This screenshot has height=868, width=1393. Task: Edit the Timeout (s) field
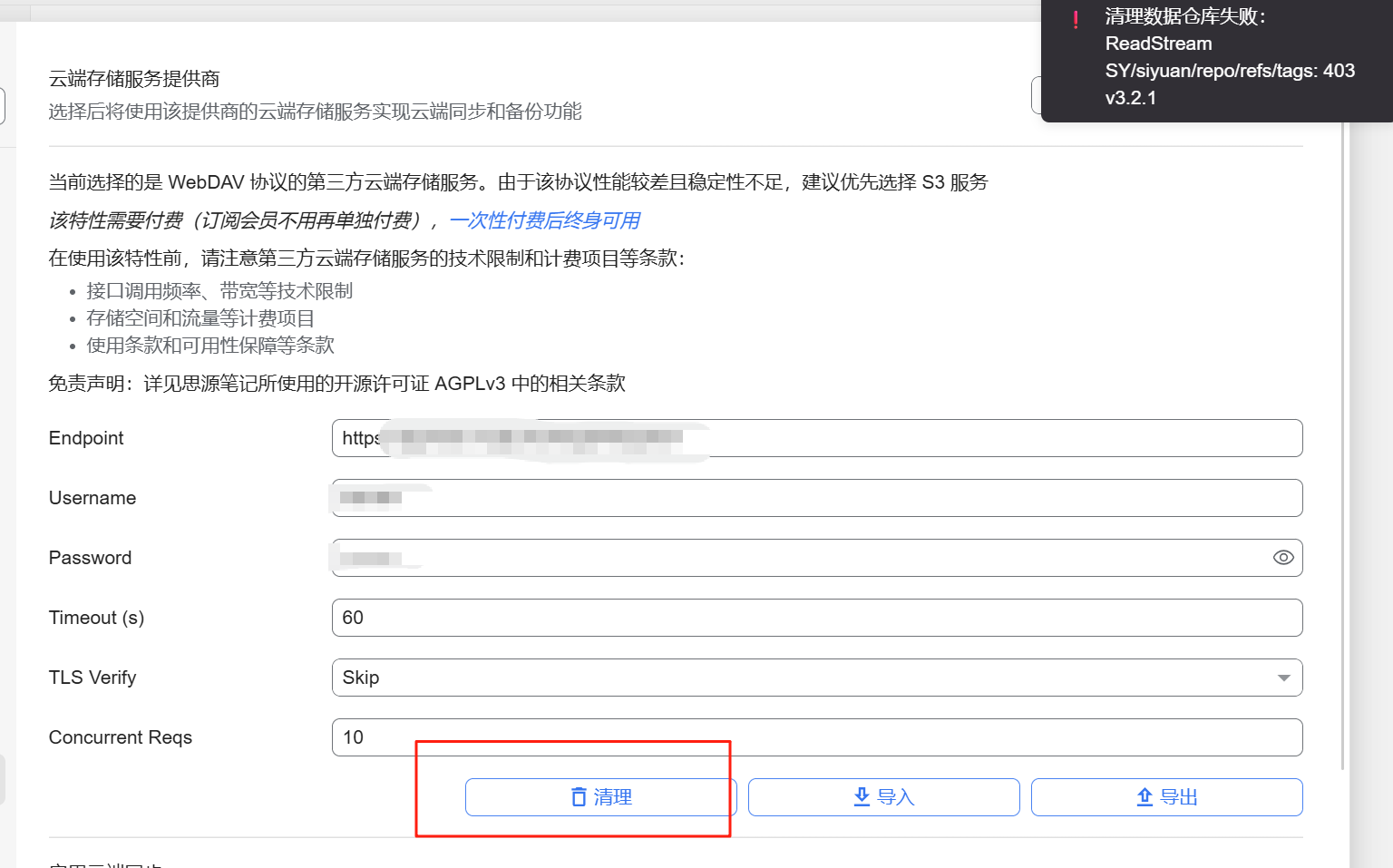click(x=817, y=618)
